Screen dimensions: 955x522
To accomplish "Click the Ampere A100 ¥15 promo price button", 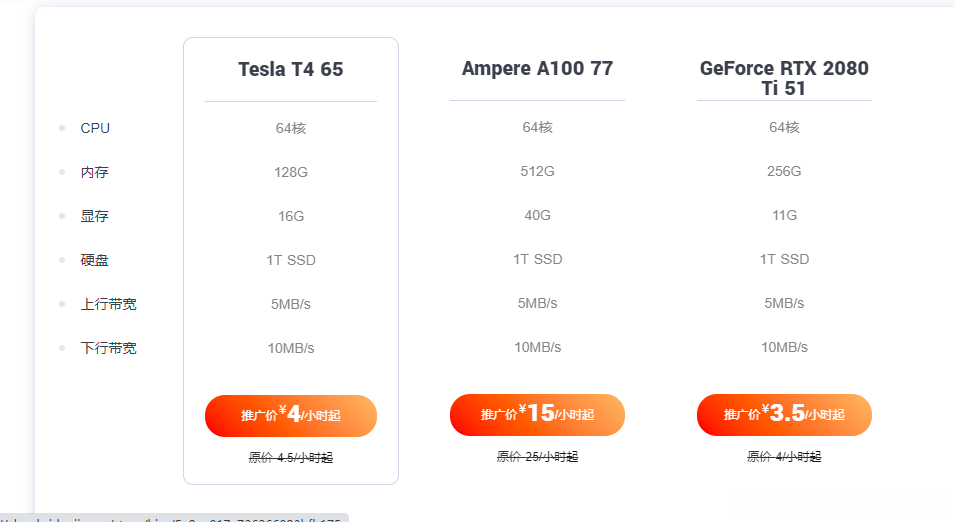I will (x=537, y=415).
